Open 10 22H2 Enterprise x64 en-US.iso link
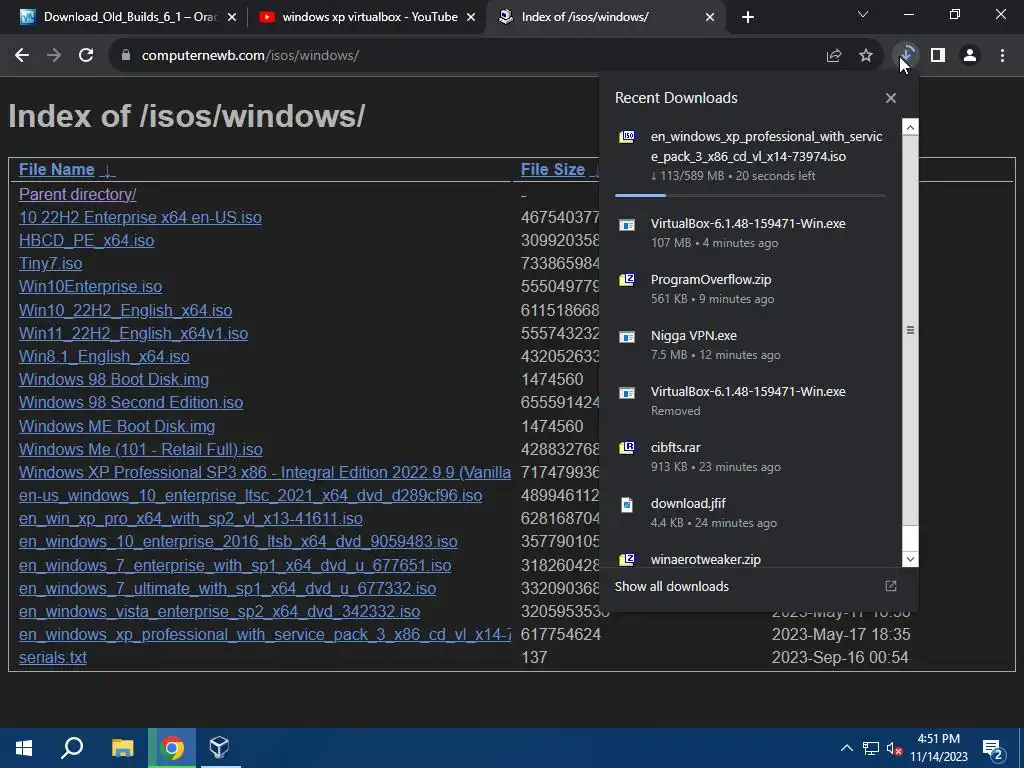The width and height of the screenshot is (1024, 768). click(x=140, y=217)
